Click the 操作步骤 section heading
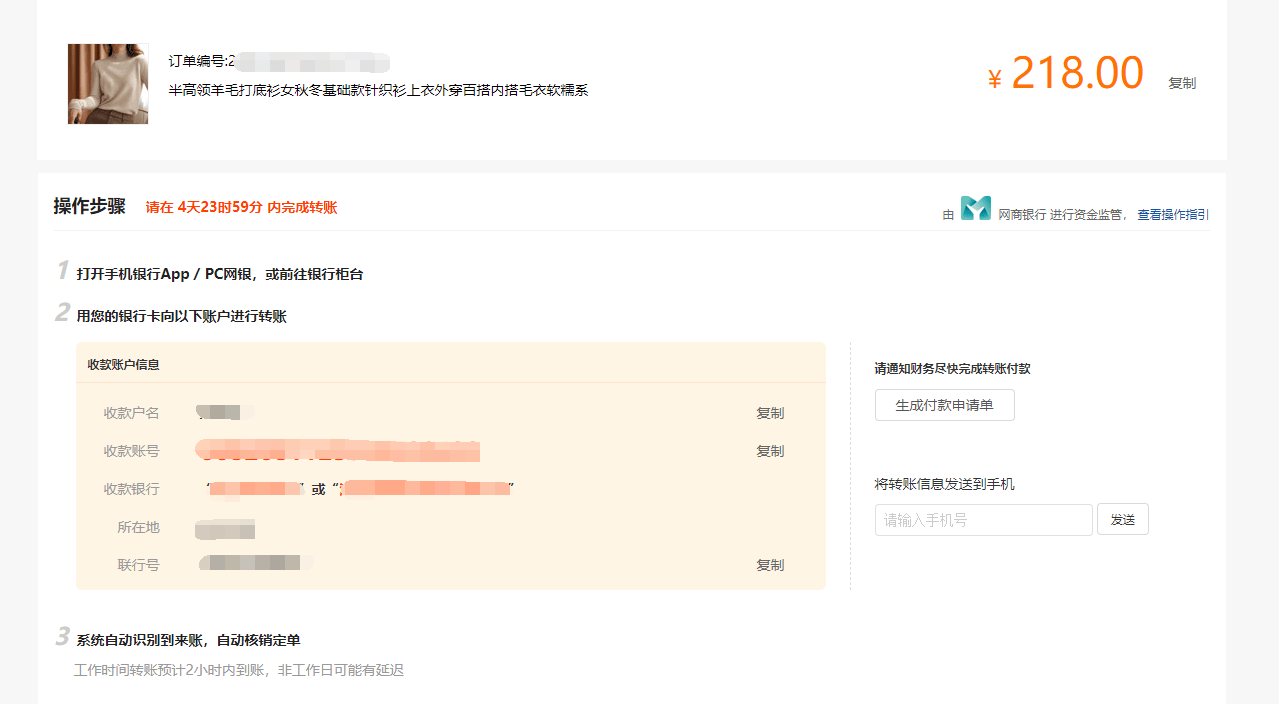Viewport: 1279px width, 704px height. (90, 207)
